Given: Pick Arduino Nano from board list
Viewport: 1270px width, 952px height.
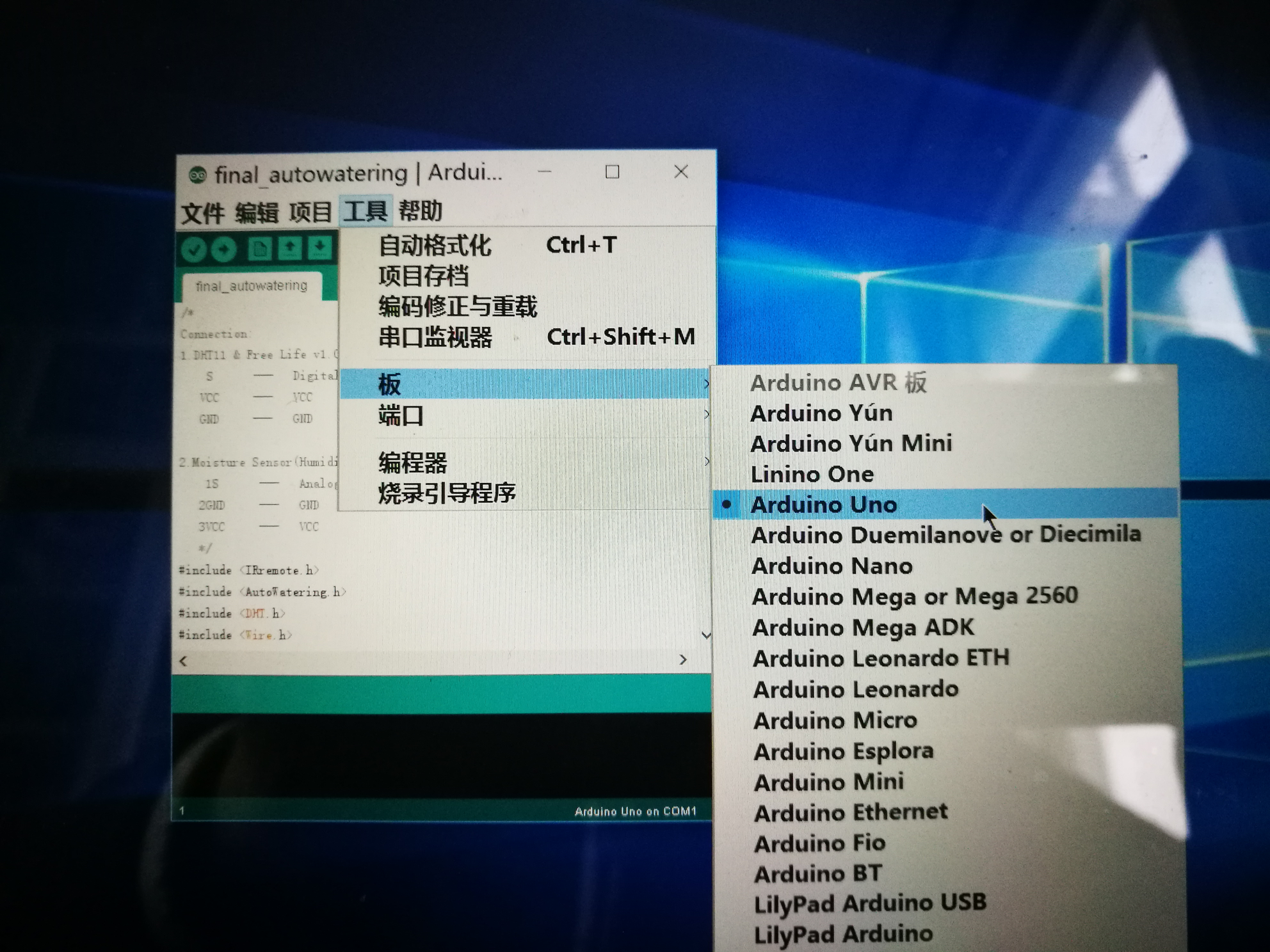Looking at the screenshot, I should (946, 566).
